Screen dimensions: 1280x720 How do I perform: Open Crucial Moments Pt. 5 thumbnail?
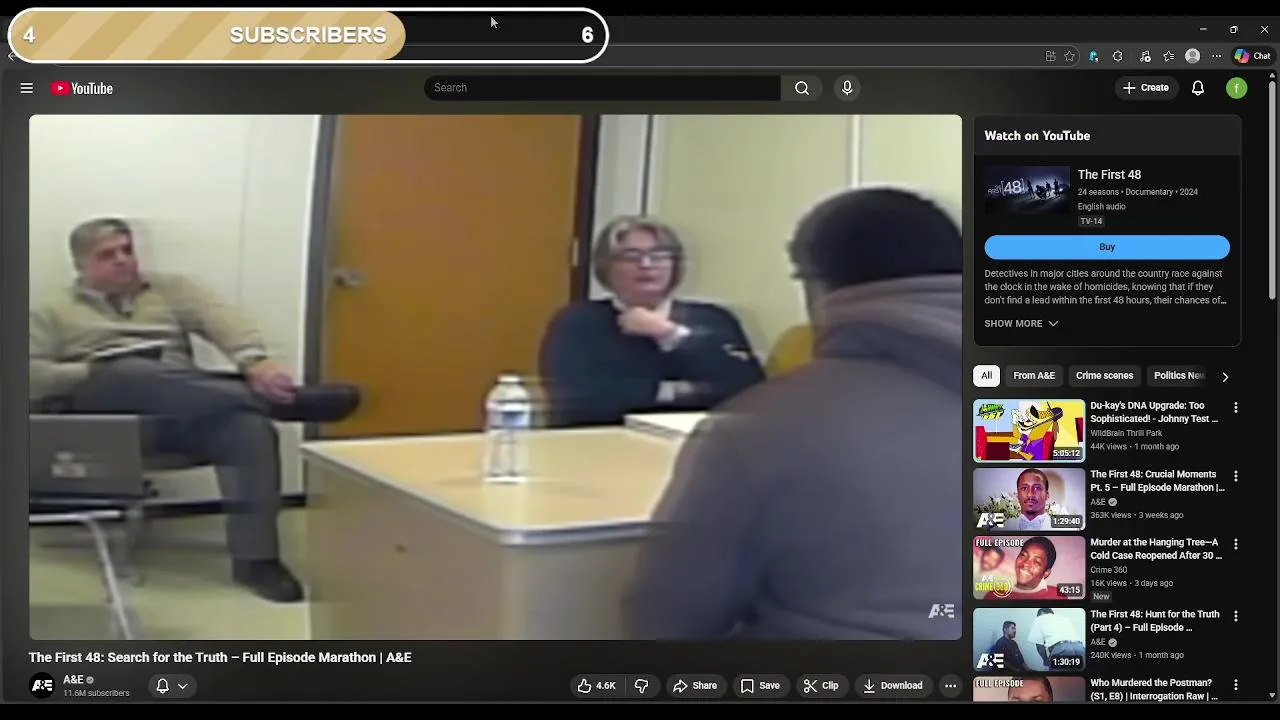[x=1029, y=499]
